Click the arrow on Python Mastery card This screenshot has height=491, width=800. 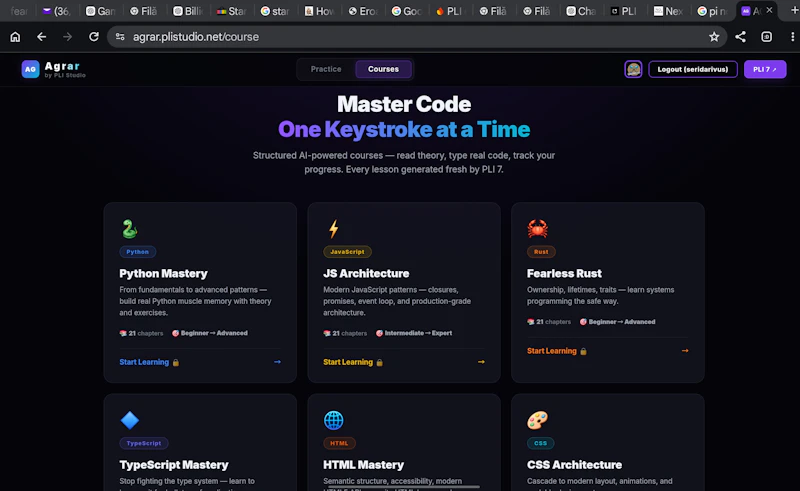pyautogui.click(x=277, y=362)
